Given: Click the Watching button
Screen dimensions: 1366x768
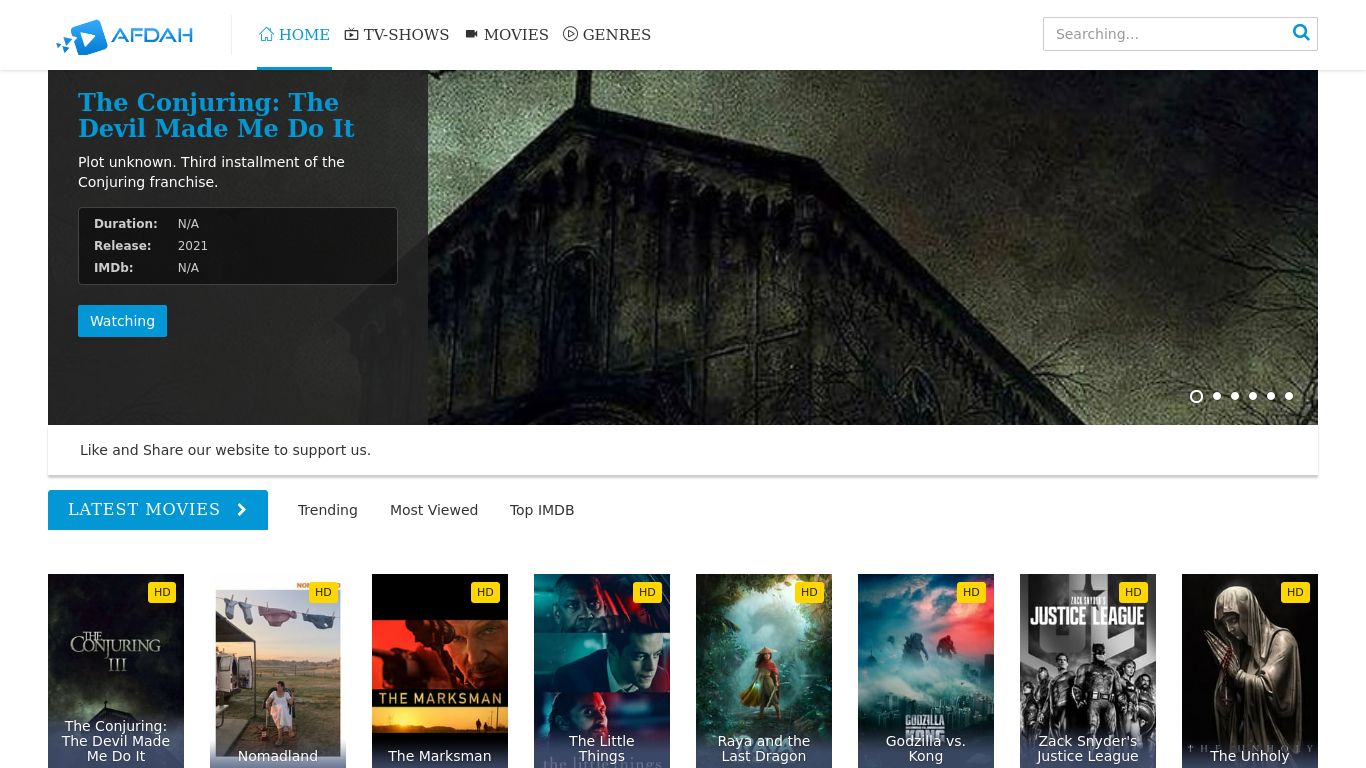Looking at the screenshot, I should tap(122, 321).
